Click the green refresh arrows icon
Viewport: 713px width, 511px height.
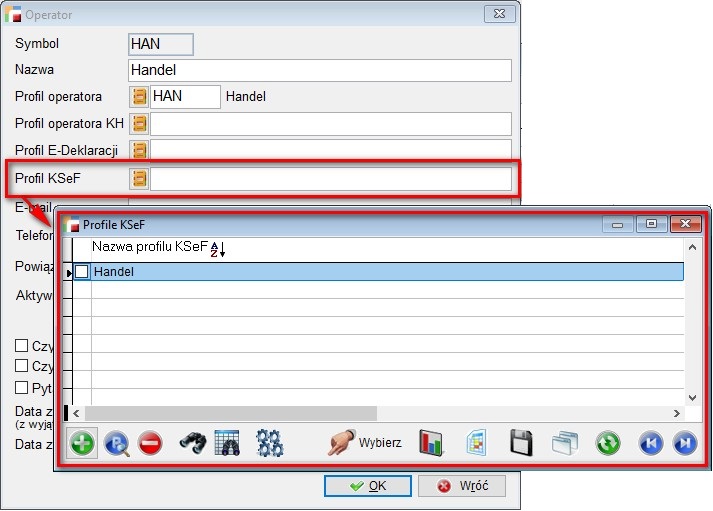[608, 443]
